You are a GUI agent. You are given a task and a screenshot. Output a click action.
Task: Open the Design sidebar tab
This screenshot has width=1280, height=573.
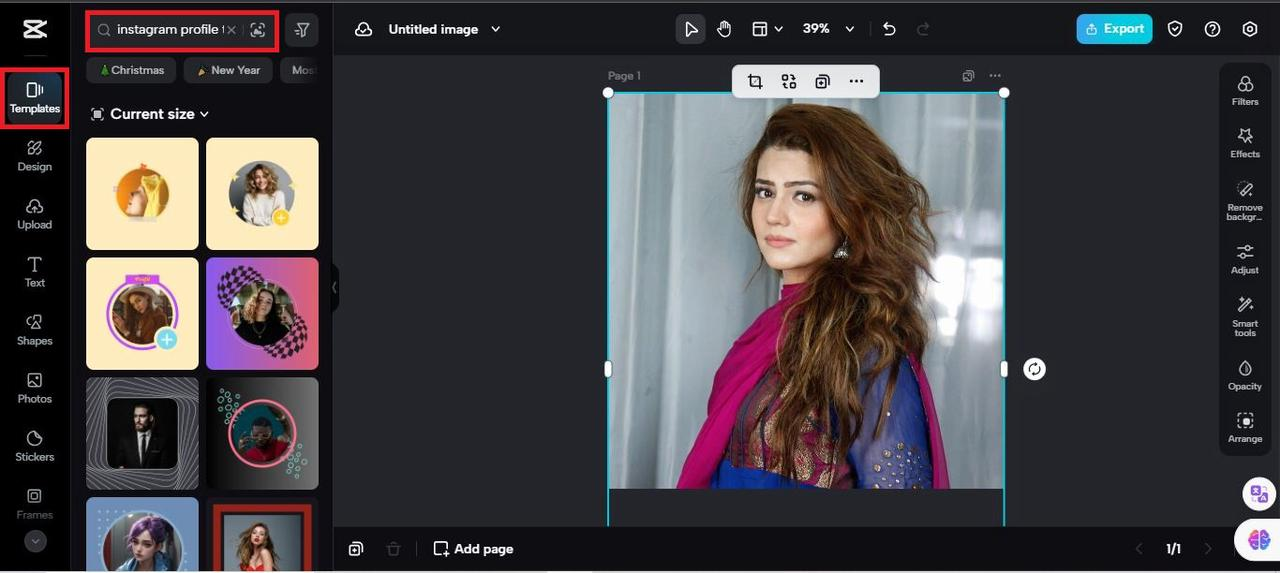pos(35,156)
